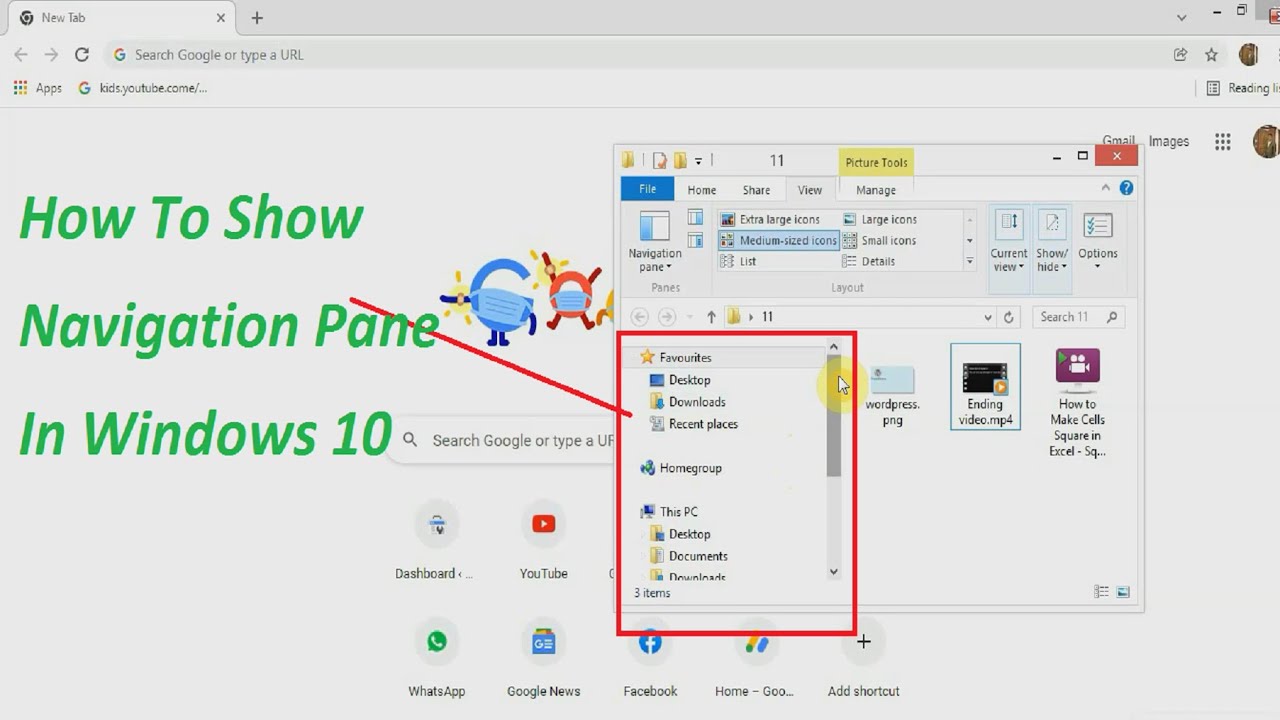
Task: Open Customize Quick Access Toolbar dropdown
Action: pyautogui.click(x=698, y=161)
